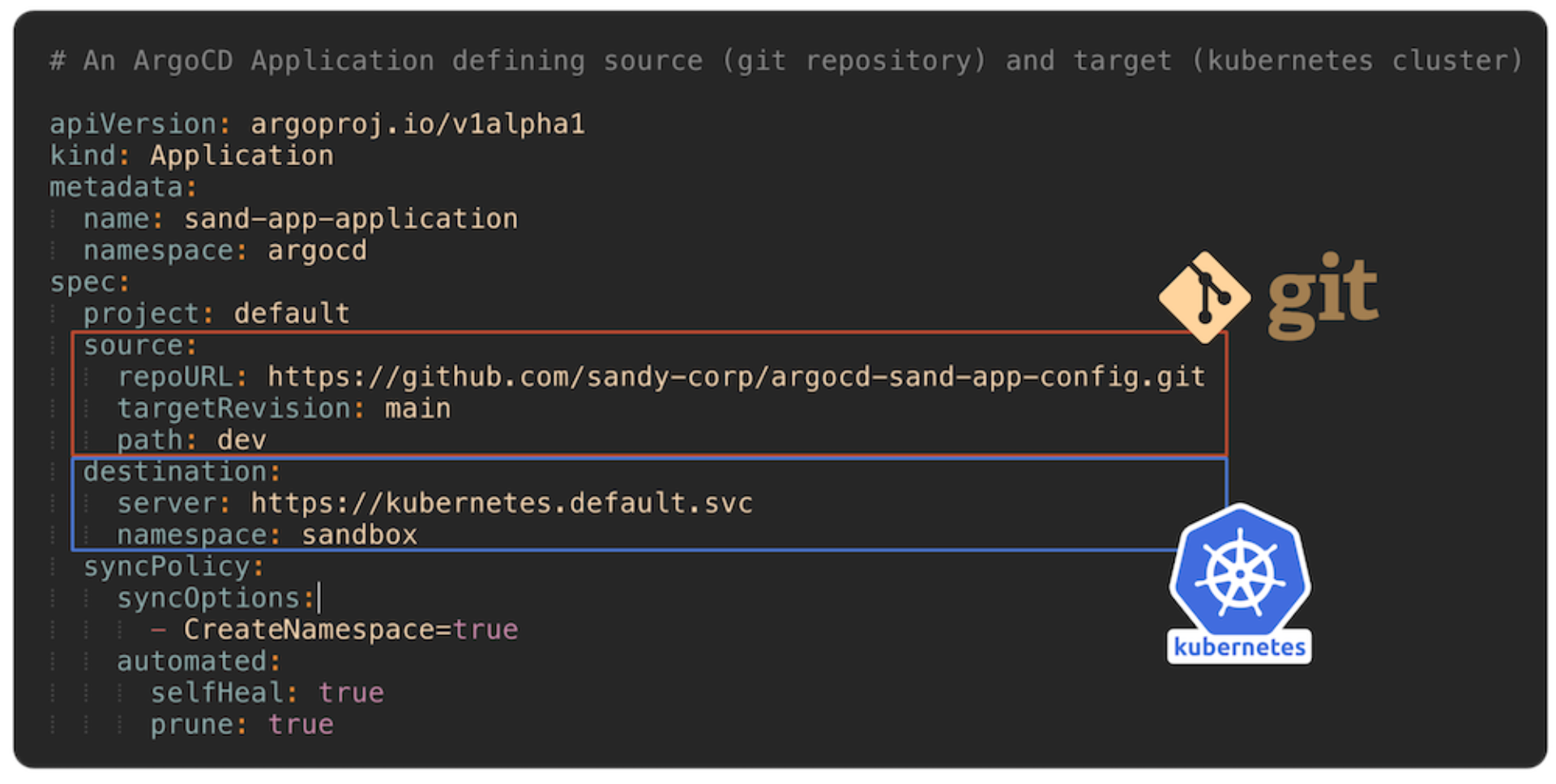Collapse the metadata section key
The width and height of the screenshot is (1556, 784).
tap(122, 187)
